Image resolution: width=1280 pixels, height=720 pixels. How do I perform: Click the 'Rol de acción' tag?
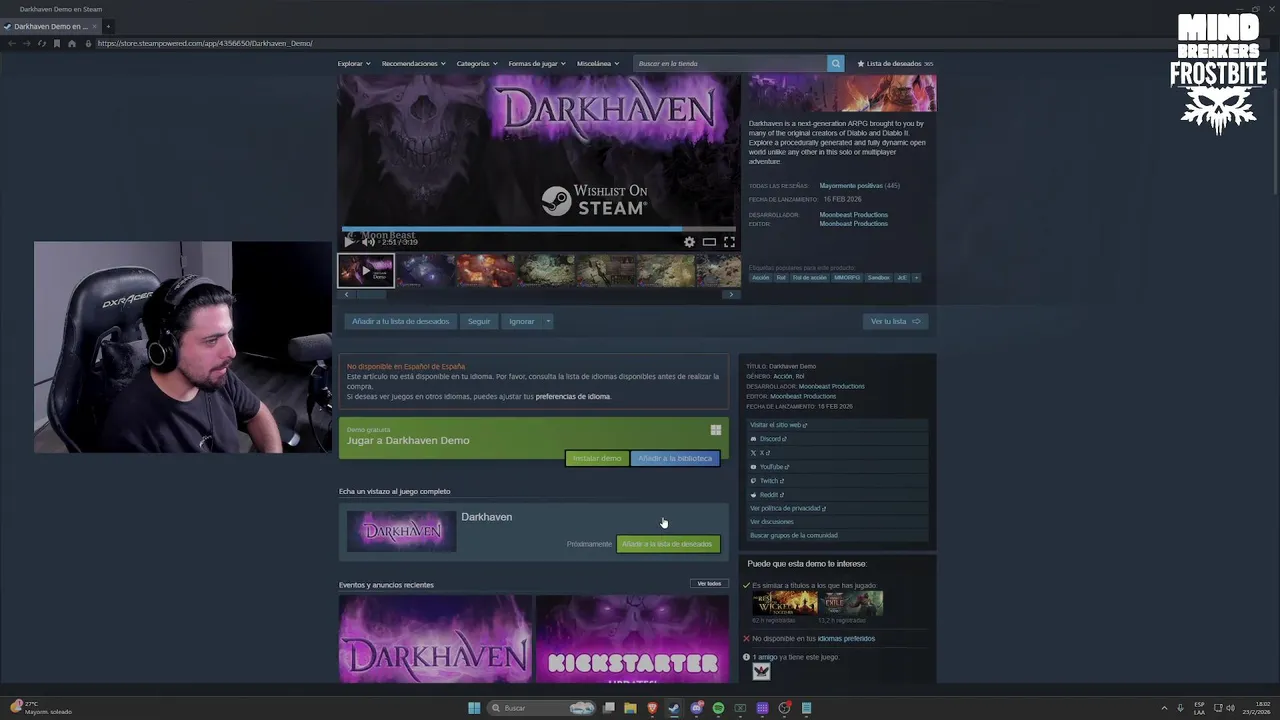click(x=810, y=277)
